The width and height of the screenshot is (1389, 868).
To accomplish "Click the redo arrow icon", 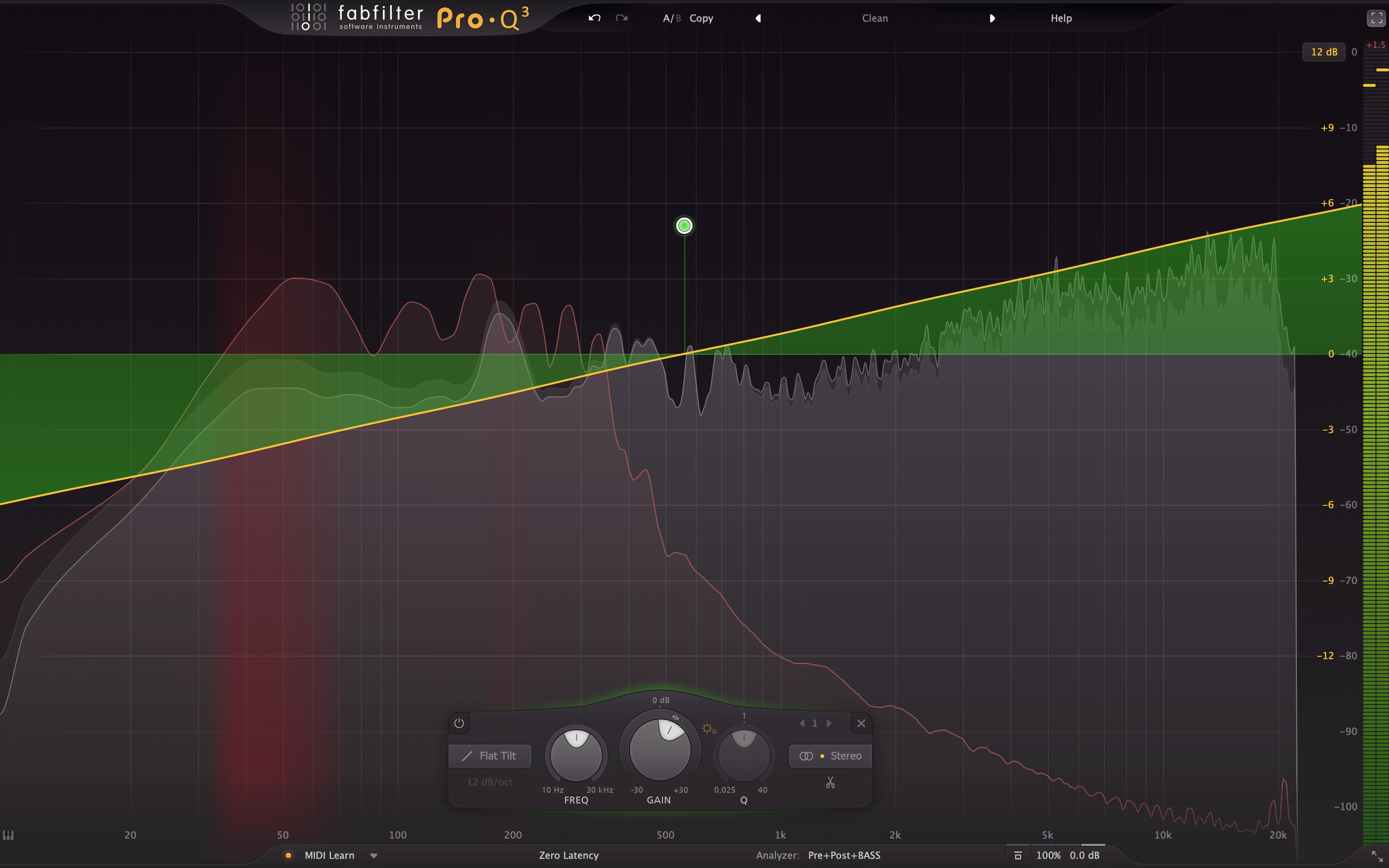I will coord(620,18).
